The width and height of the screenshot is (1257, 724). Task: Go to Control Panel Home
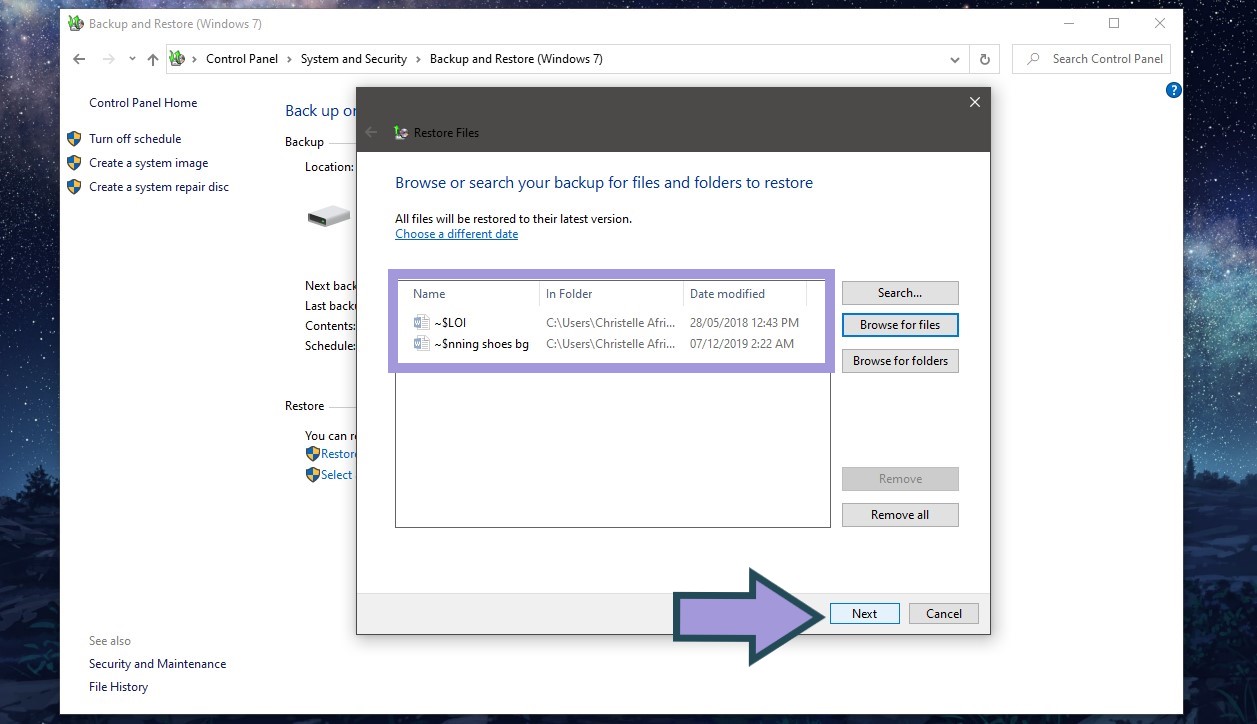pyautogui.click(x=143, y=103)
